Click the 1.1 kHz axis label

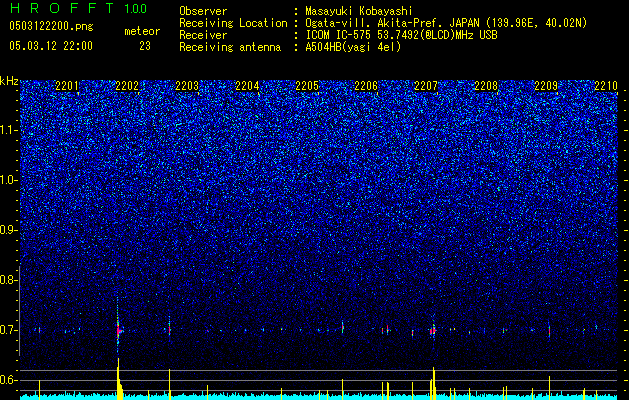9,131
